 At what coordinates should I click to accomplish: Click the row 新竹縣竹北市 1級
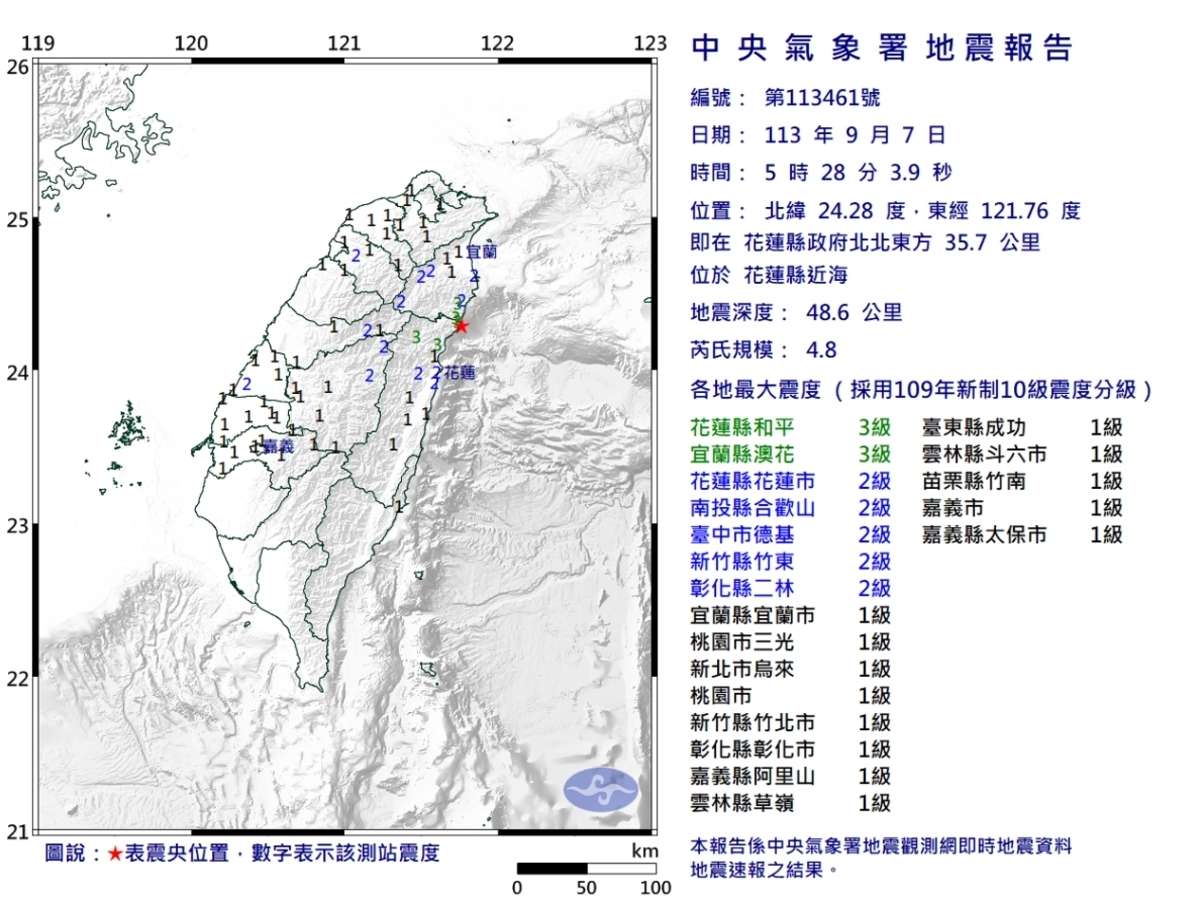pyautogui.click(x=791, y=722)
